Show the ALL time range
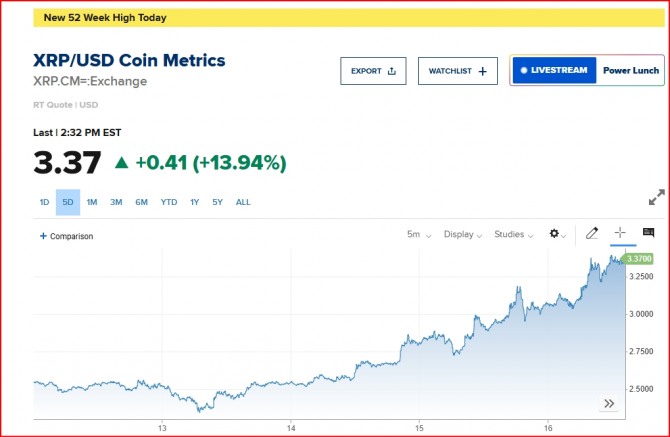Viewport: 670px width, 437px height. click(x=243, y=202)
